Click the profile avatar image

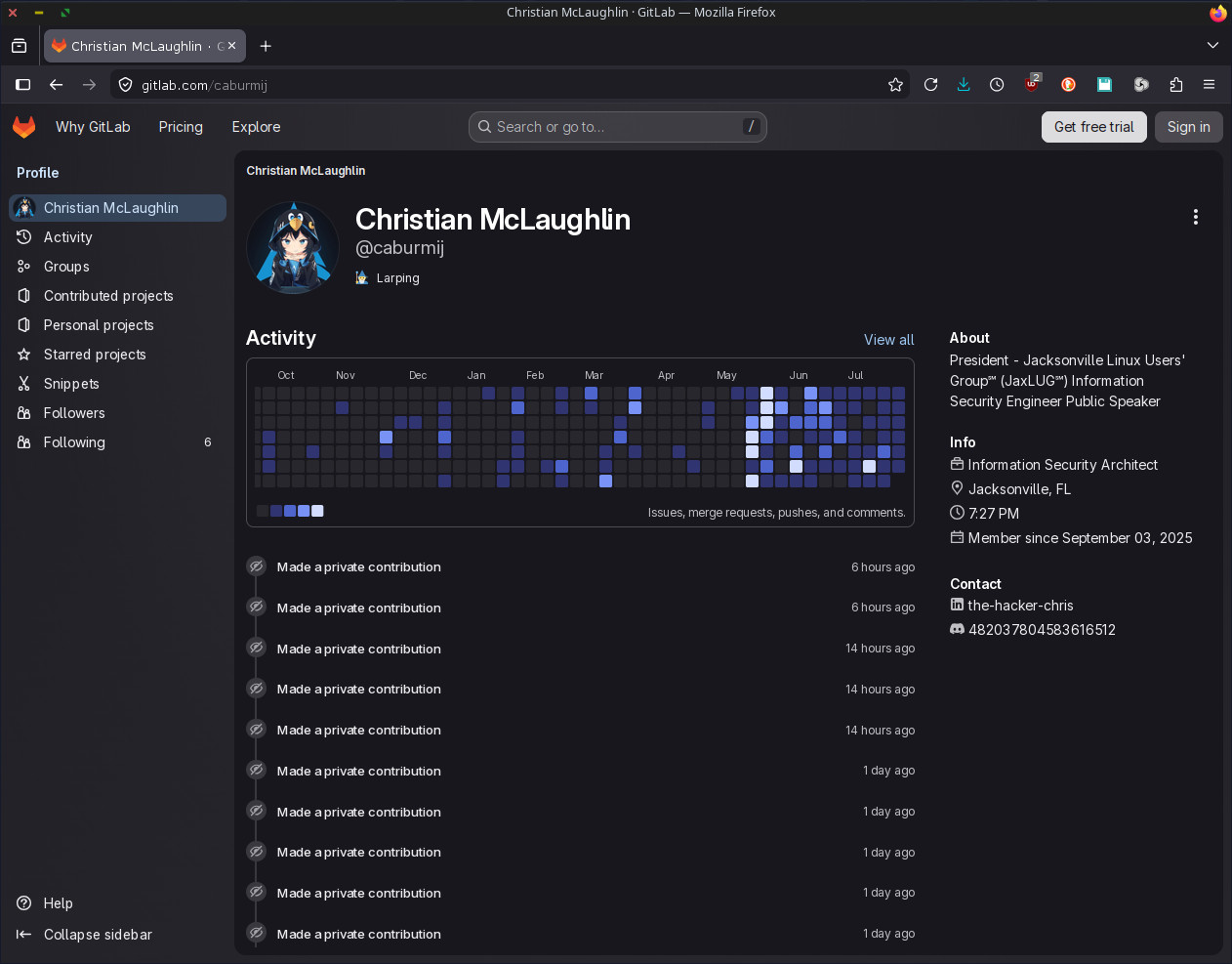click(x=293, y=247)
